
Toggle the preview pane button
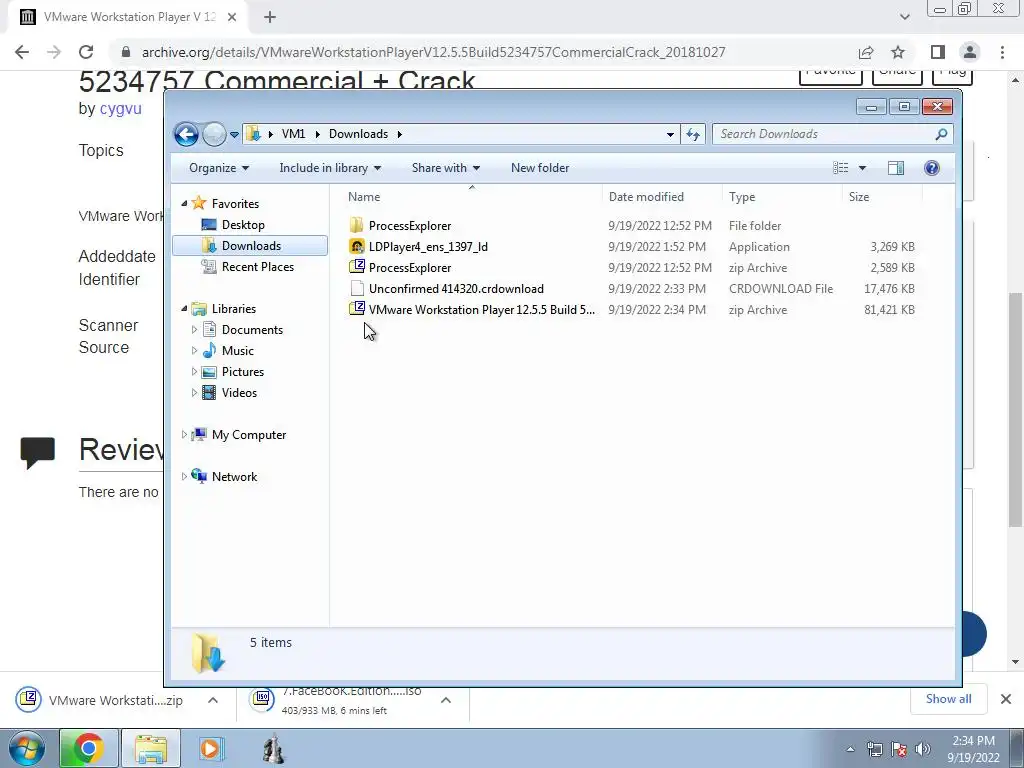coord(896,168)
